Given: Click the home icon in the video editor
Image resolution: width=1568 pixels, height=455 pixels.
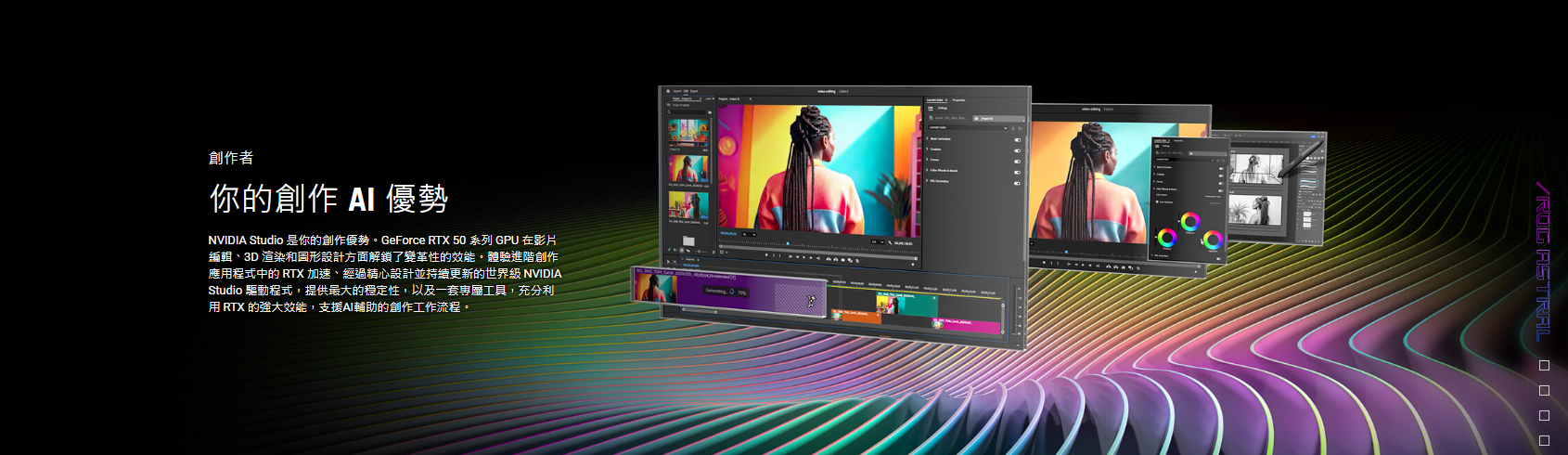Looking at the screenshot, I should pyautogui.click(x=668, y=91).
